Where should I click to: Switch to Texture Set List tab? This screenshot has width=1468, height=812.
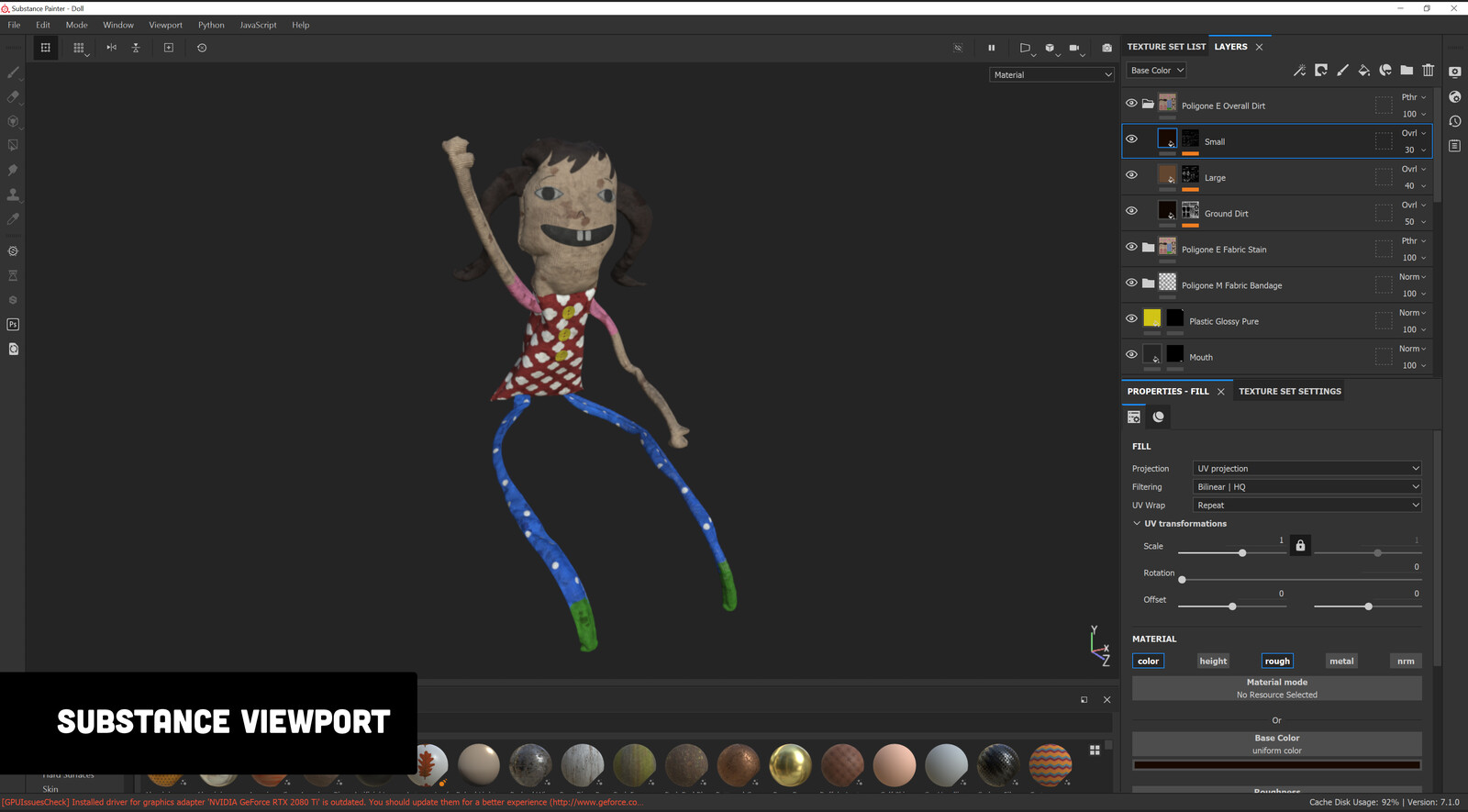pyautogui.click(x=1166, y=46)
